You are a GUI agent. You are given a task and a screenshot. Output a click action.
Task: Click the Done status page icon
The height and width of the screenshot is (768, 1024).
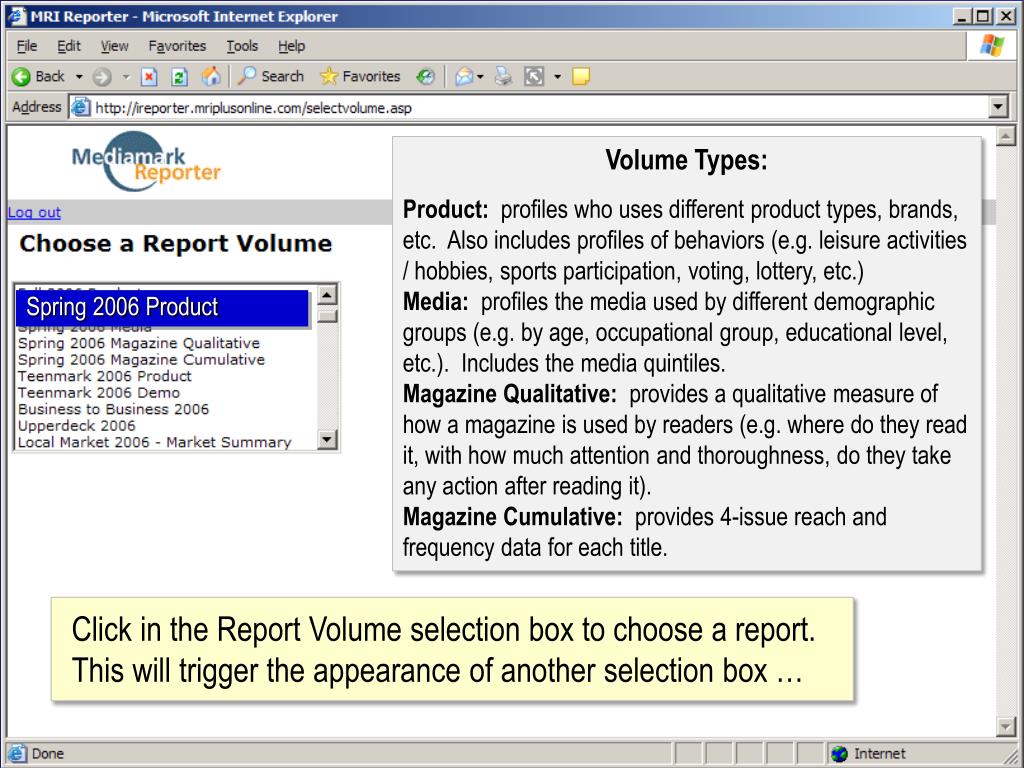(17, 753)
